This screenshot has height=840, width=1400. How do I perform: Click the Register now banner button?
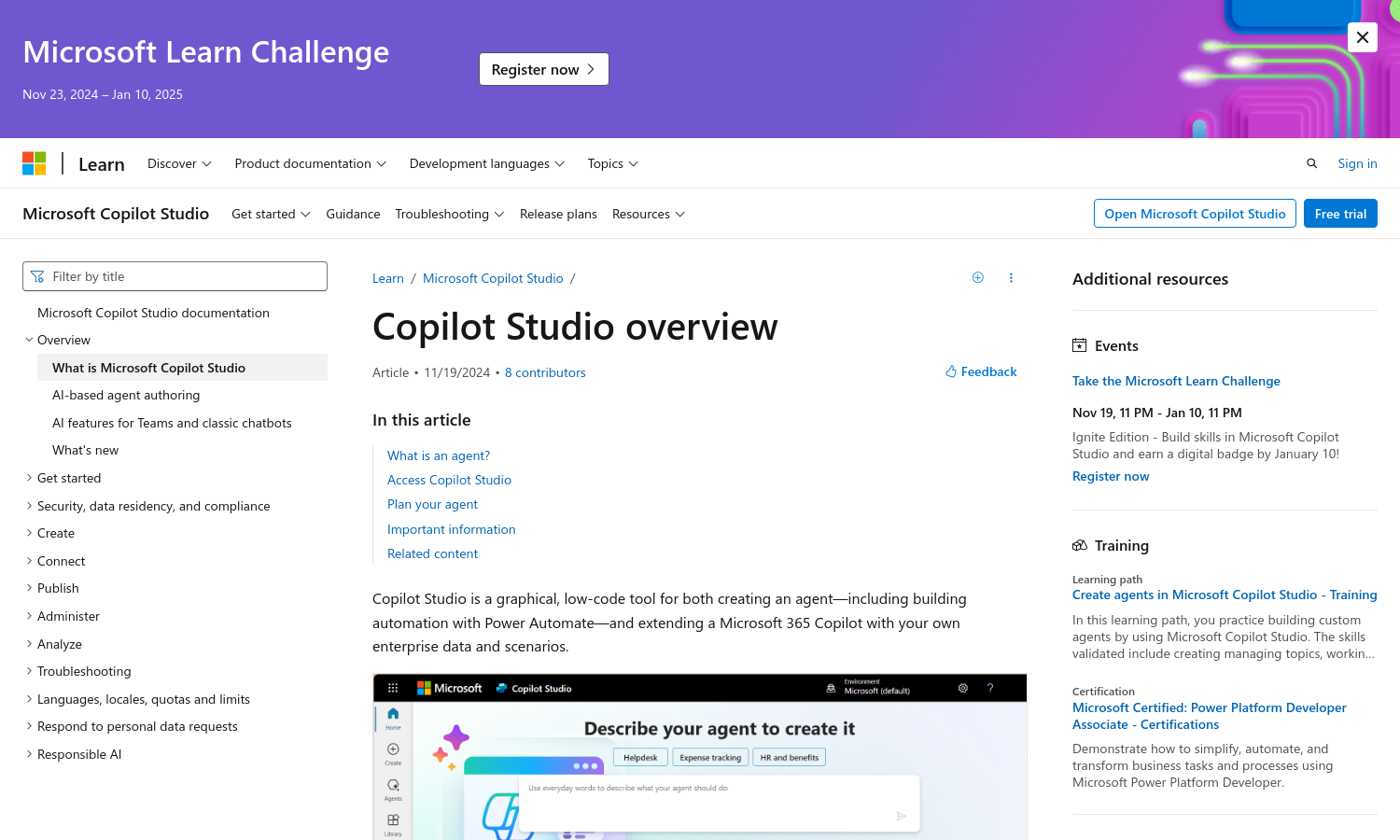pos(543,69)
